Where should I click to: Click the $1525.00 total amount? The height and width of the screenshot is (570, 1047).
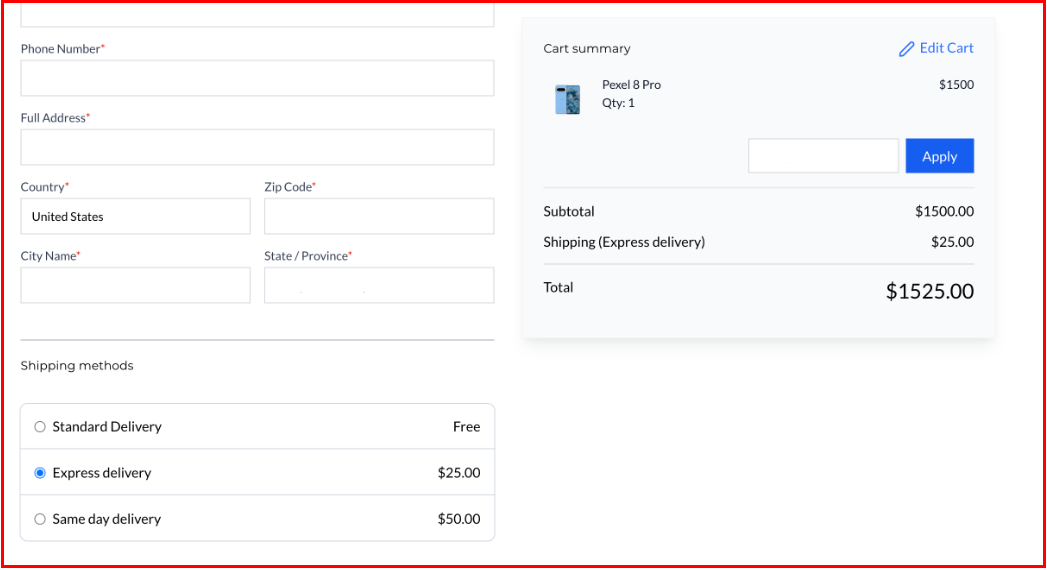[929, 291]
